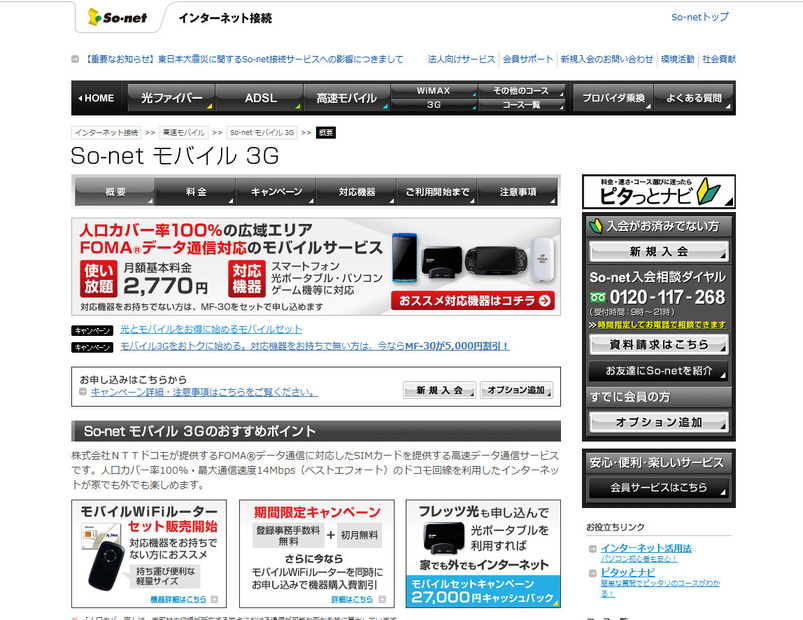Open the 東日本大震災 important notice link

pos(243,59)
